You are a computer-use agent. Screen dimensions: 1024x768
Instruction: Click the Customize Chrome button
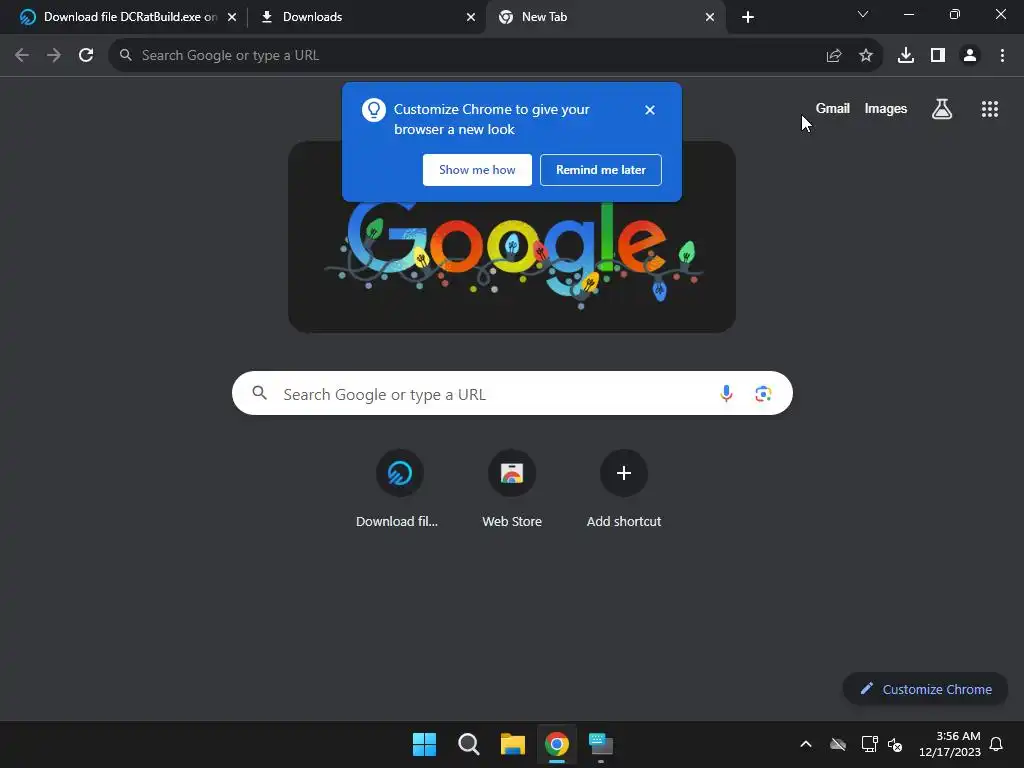tap(925, 689)
